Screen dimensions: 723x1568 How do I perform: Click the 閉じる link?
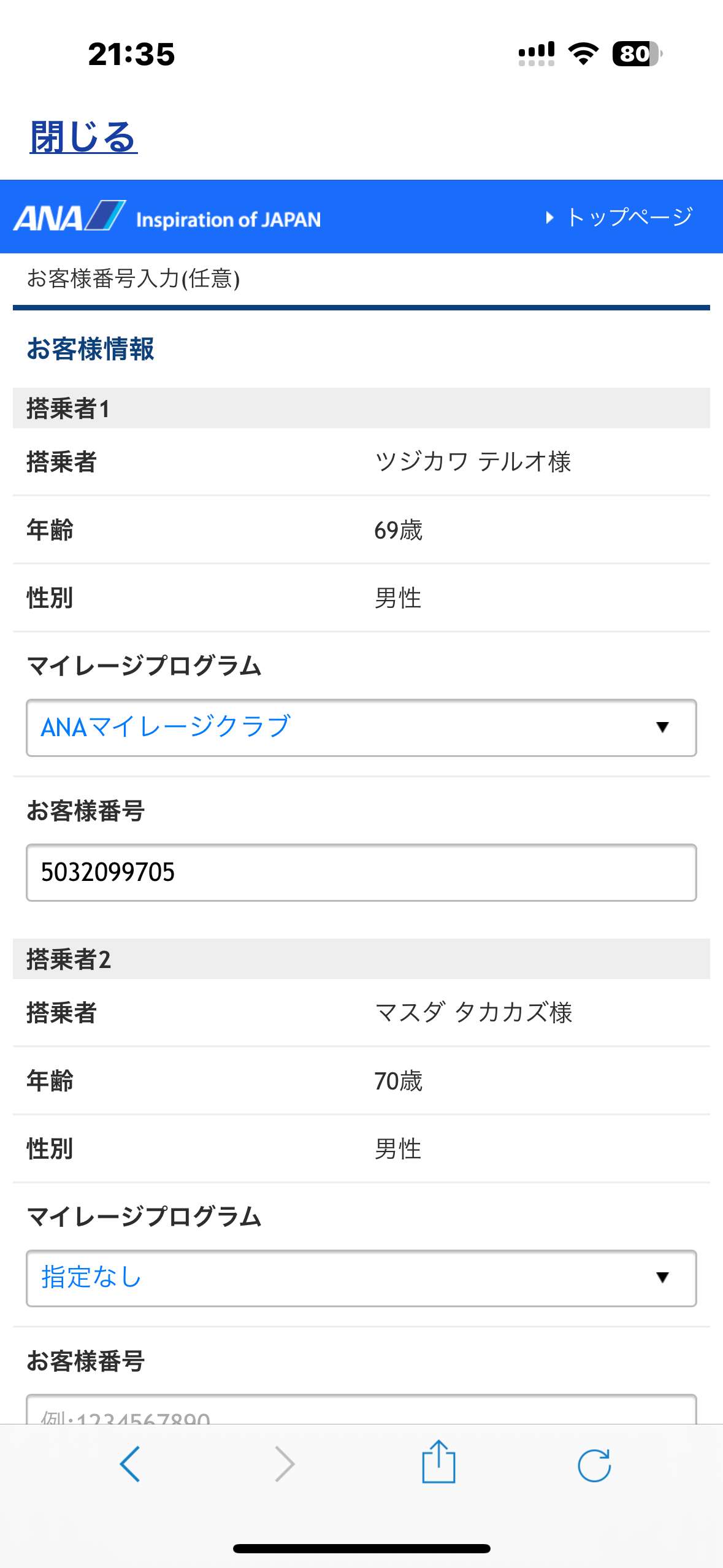click(83, 137)
